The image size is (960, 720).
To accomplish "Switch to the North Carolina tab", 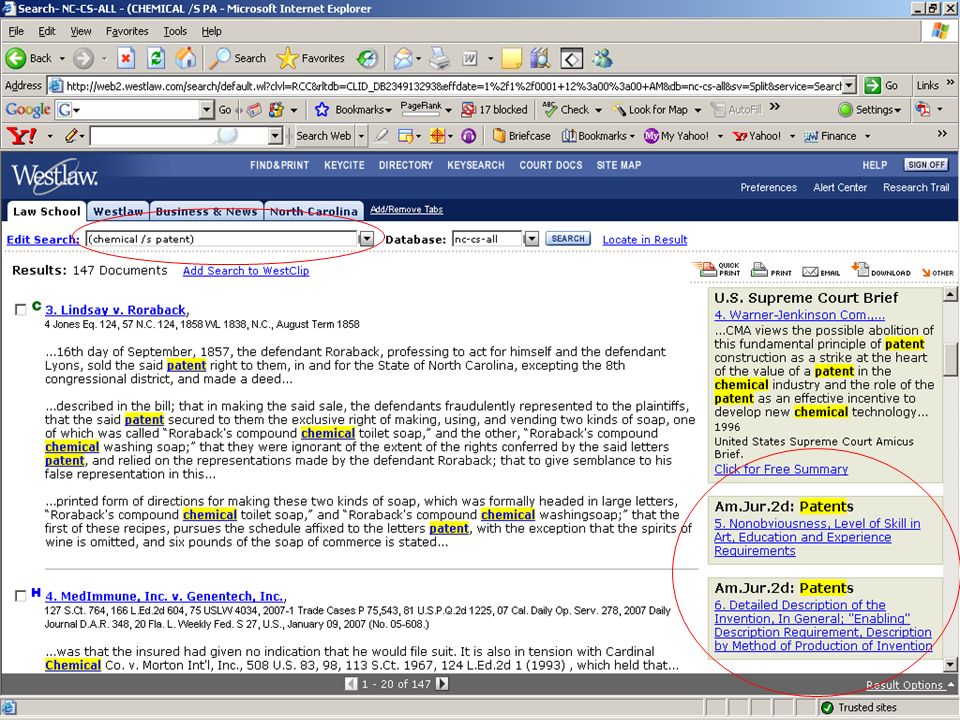I will tap(313, 211).
